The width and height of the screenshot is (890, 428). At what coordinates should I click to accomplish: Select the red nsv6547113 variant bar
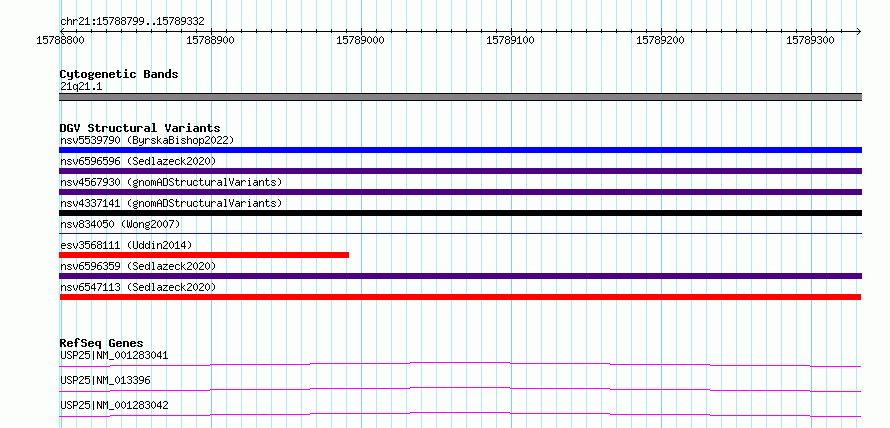(460, 297)
